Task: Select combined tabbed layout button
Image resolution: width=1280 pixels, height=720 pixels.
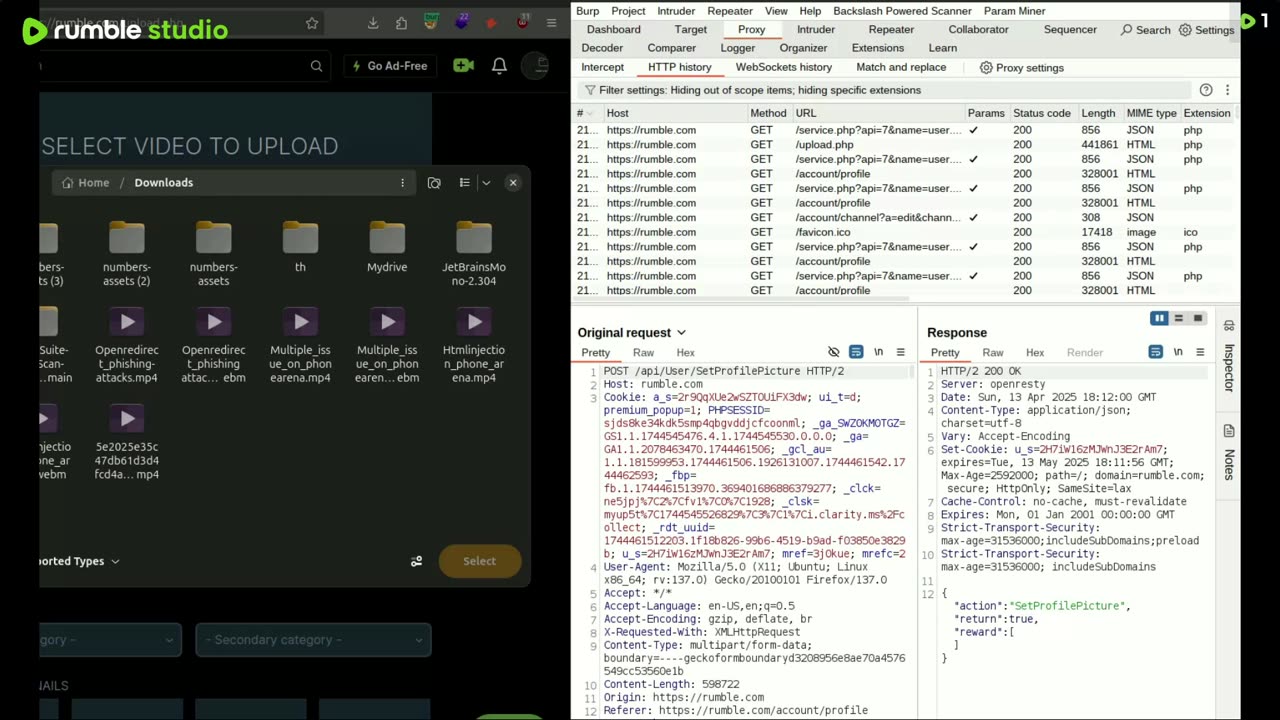Action: pyautogui.click(x=1198, y=318)
